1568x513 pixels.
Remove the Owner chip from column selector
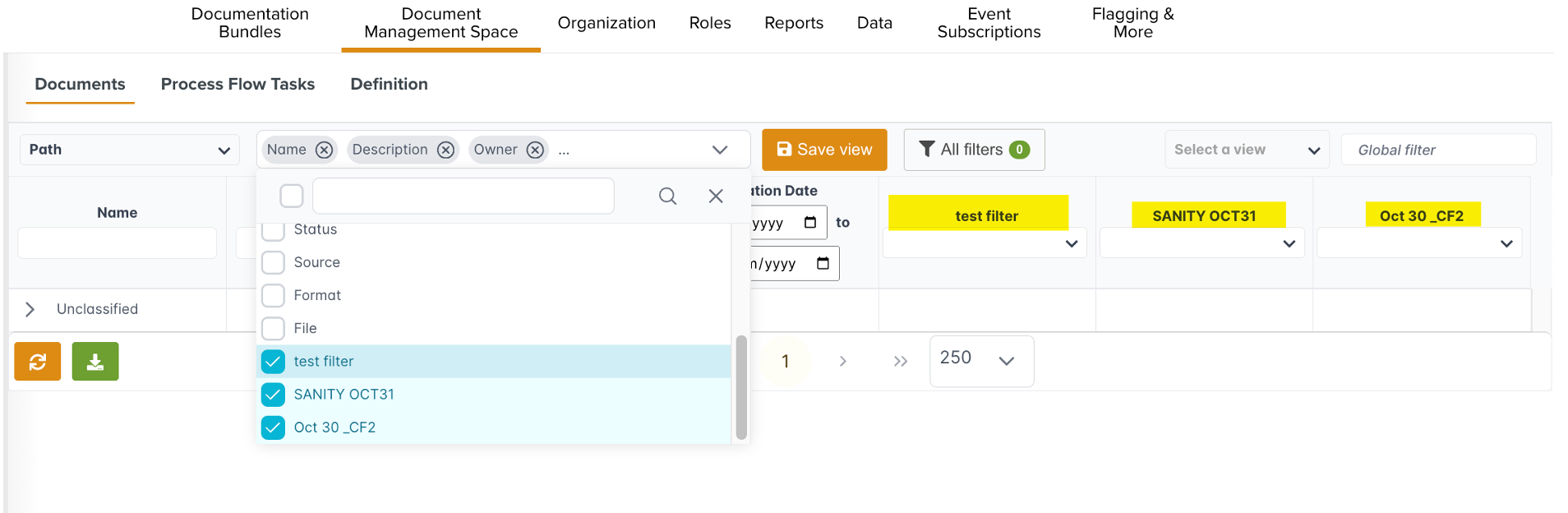pyautogui.click(x=535, y=150)
